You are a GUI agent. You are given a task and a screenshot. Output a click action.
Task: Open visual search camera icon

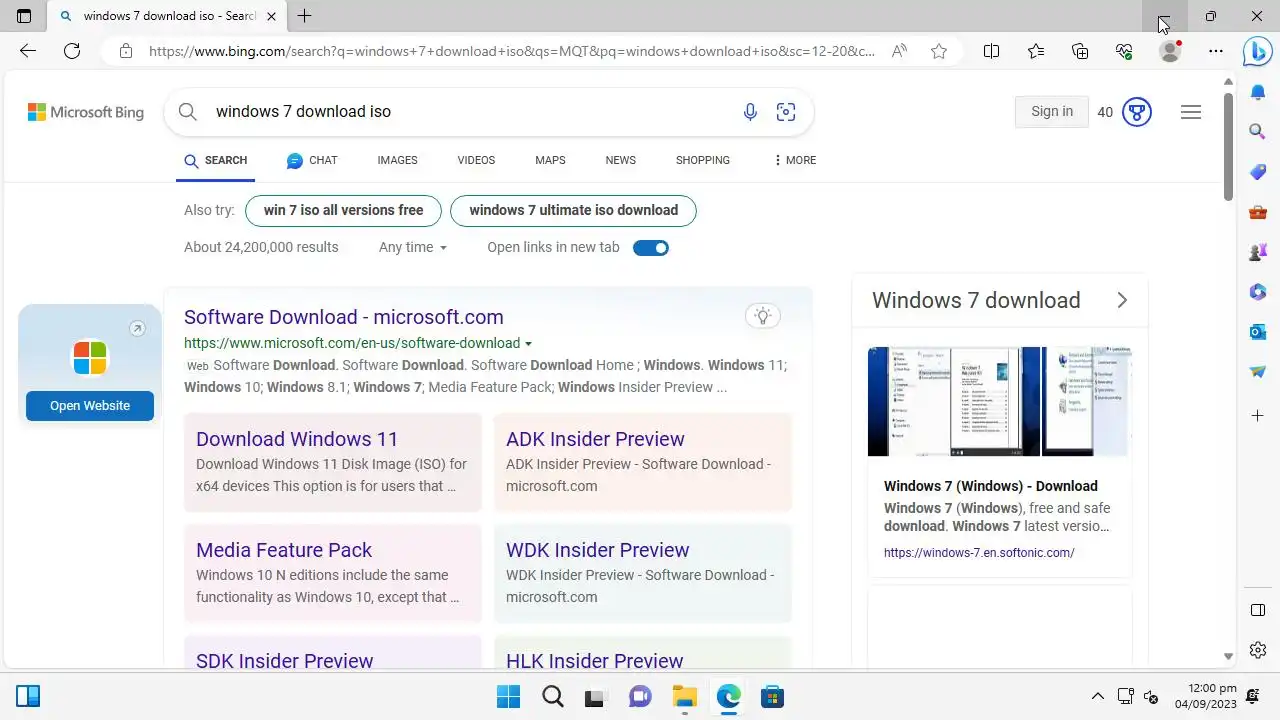(x=786, y=112)
